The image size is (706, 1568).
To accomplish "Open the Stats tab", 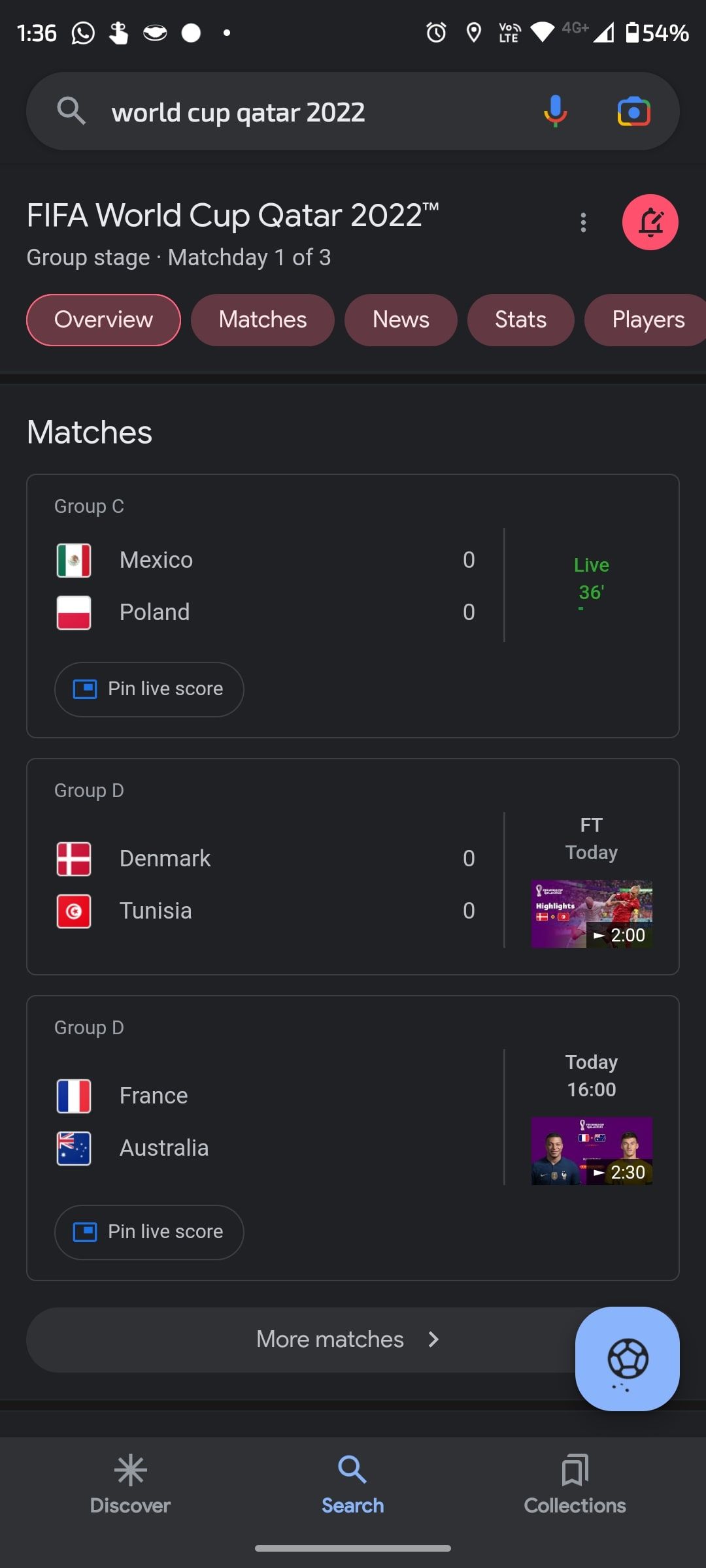I will pyautogui.click(x=520, y=320).
